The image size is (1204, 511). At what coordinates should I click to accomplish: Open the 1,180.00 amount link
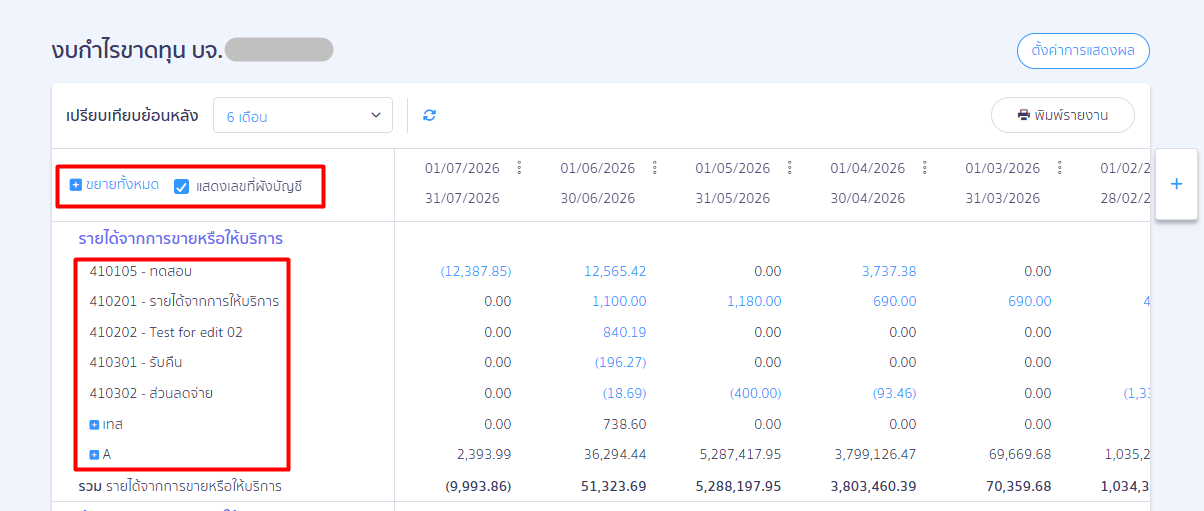pos(754,301)
